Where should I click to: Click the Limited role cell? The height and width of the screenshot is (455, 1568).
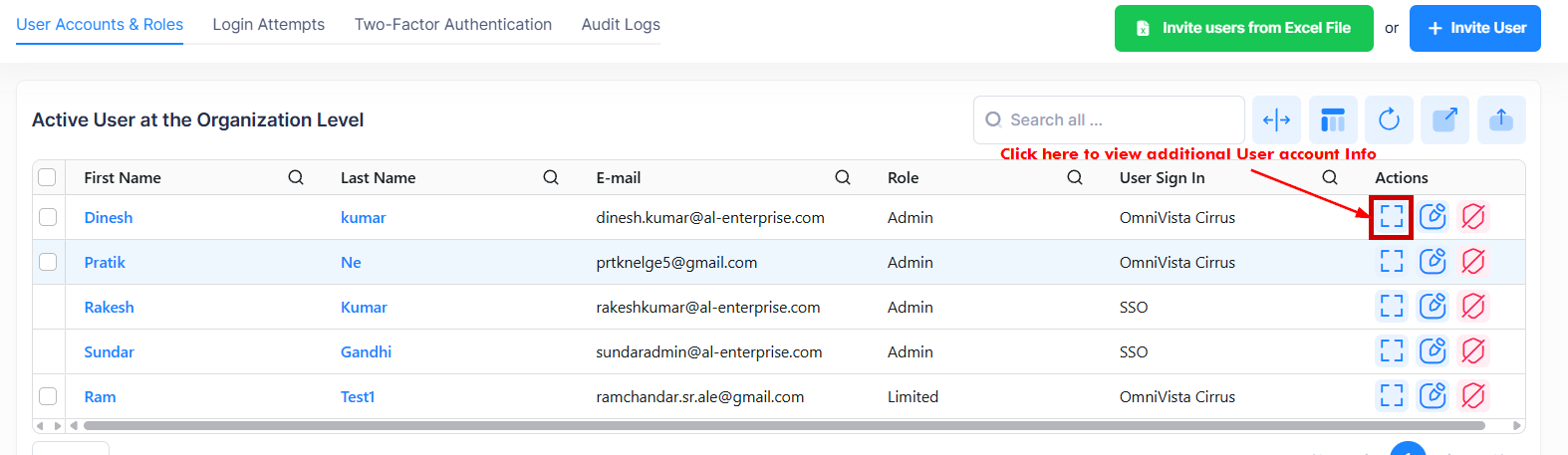pyautogui.click(x=913, y=396)
